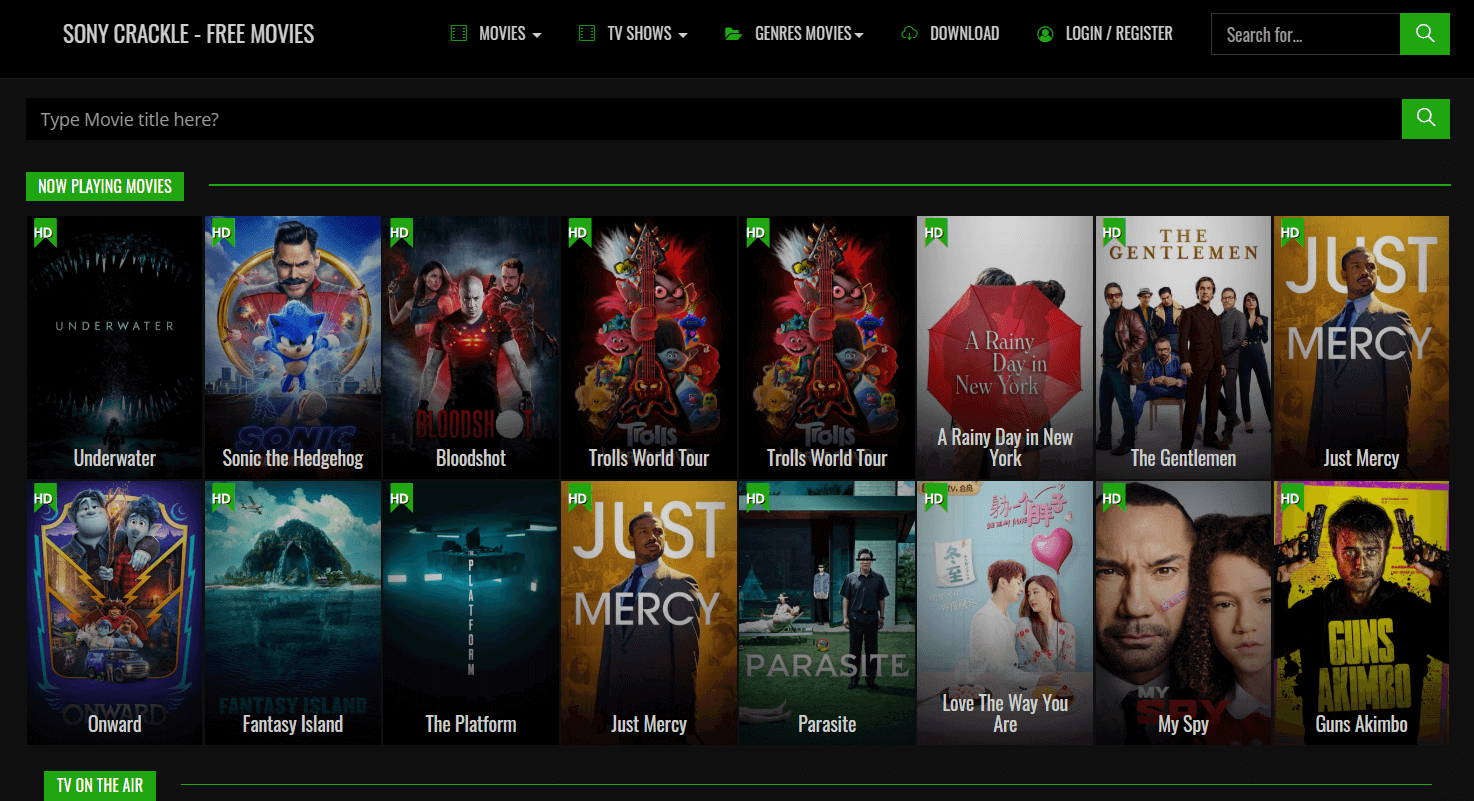The width and height of the screenshot is (1474, 801).
Task: Click the HD badge on Parasite
Action: (756, 497)
